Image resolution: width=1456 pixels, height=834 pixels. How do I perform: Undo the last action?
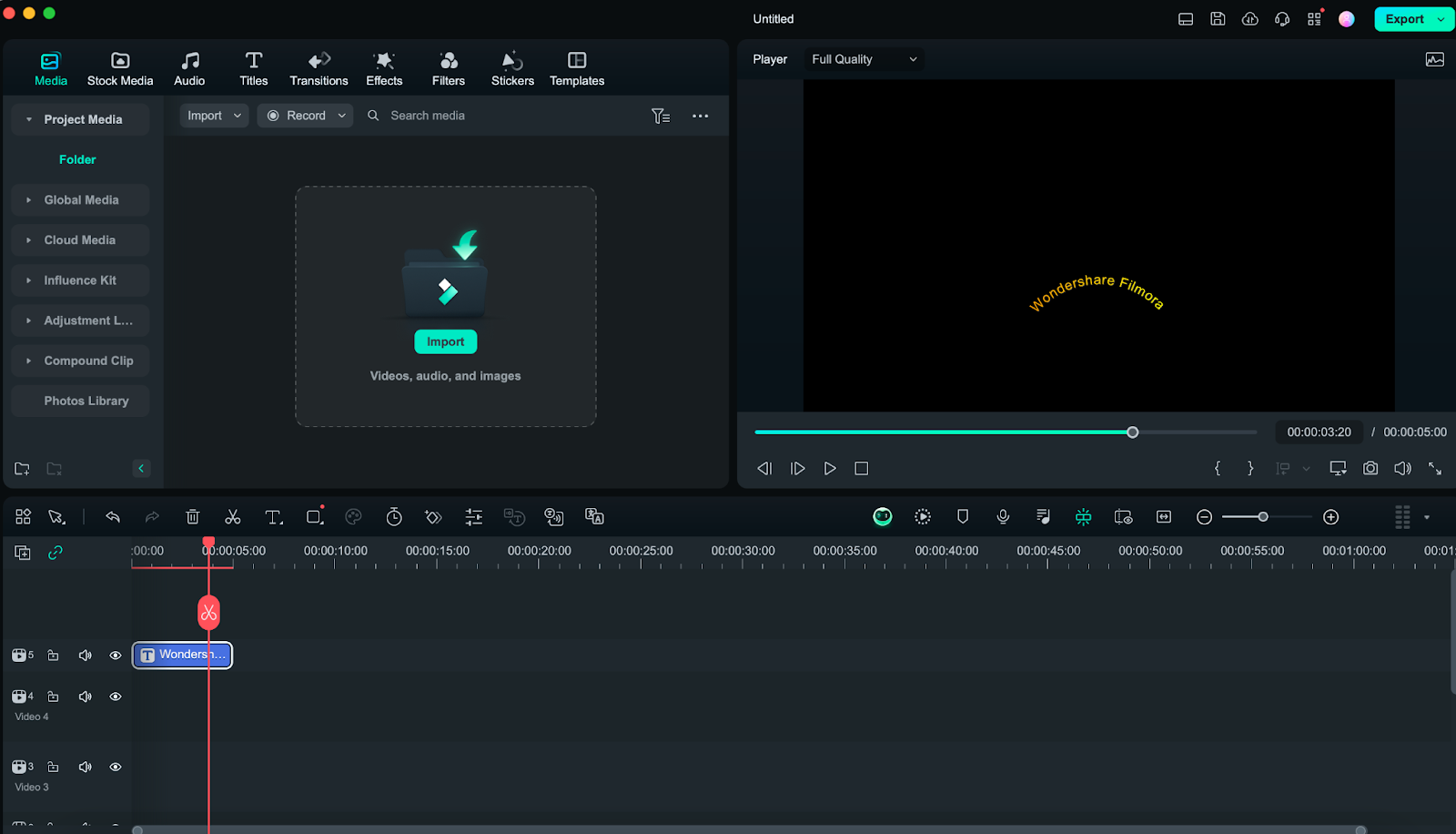pos(113,517)
